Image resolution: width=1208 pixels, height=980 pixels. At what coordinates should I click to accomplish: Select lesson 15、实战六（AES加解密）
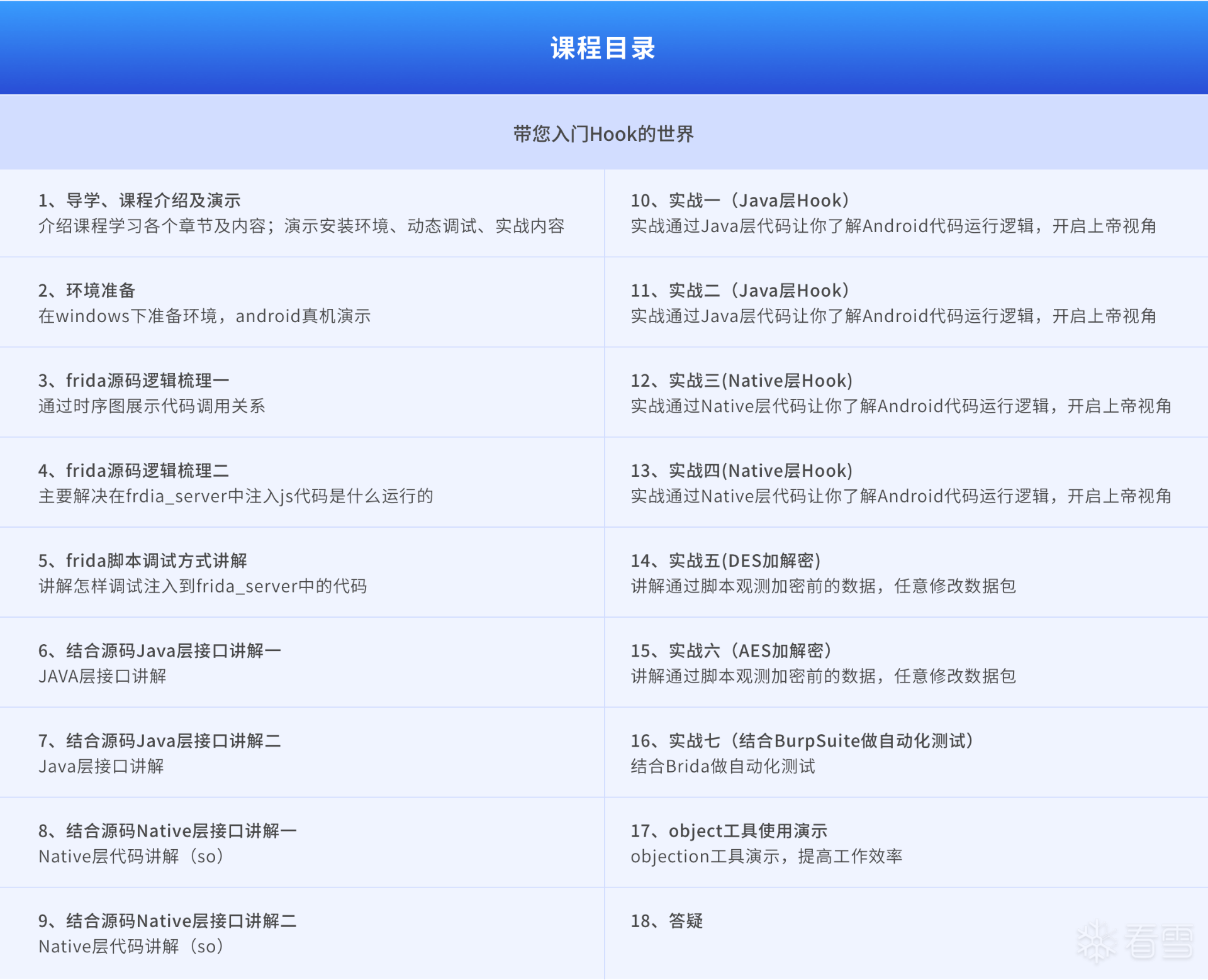coord(732,650)
